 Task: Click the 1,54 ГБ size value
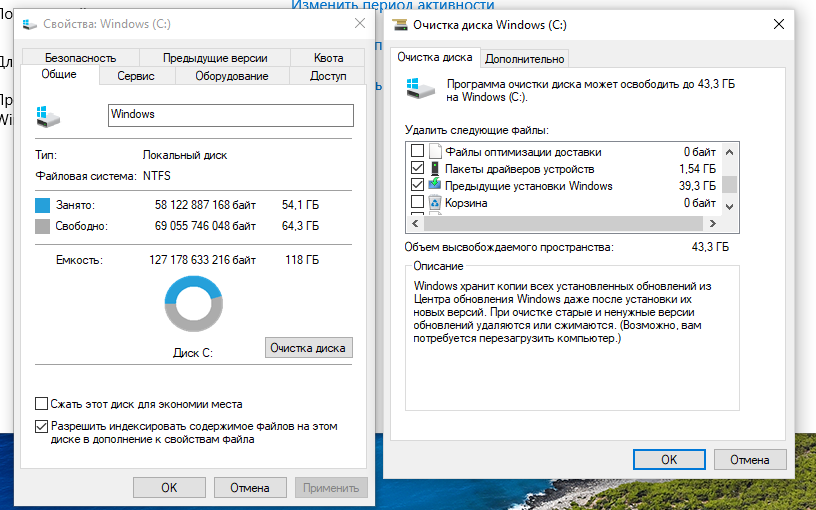coord(697,169)
